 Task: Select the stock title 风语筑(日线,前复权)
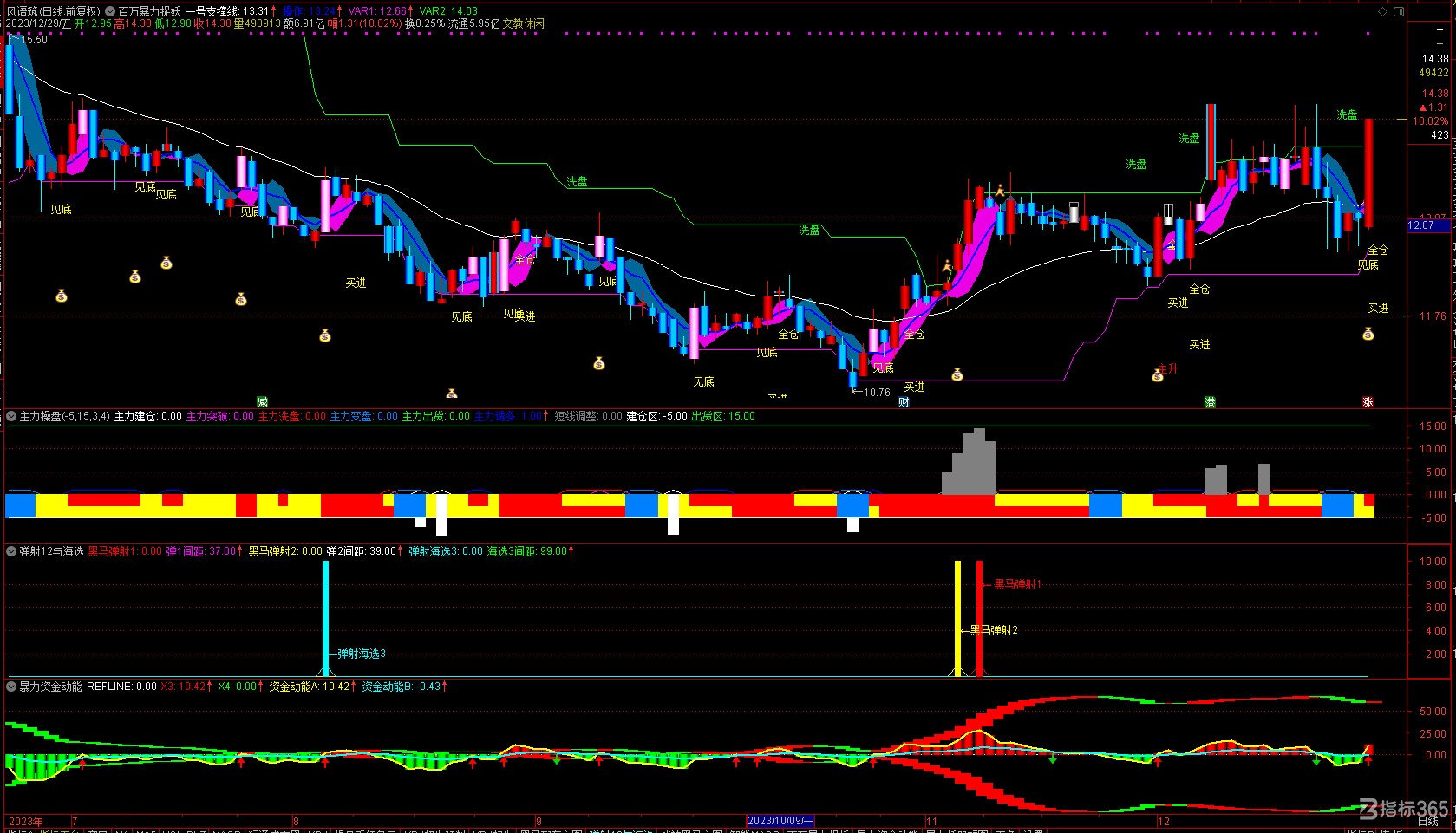[x=53, y=11]
